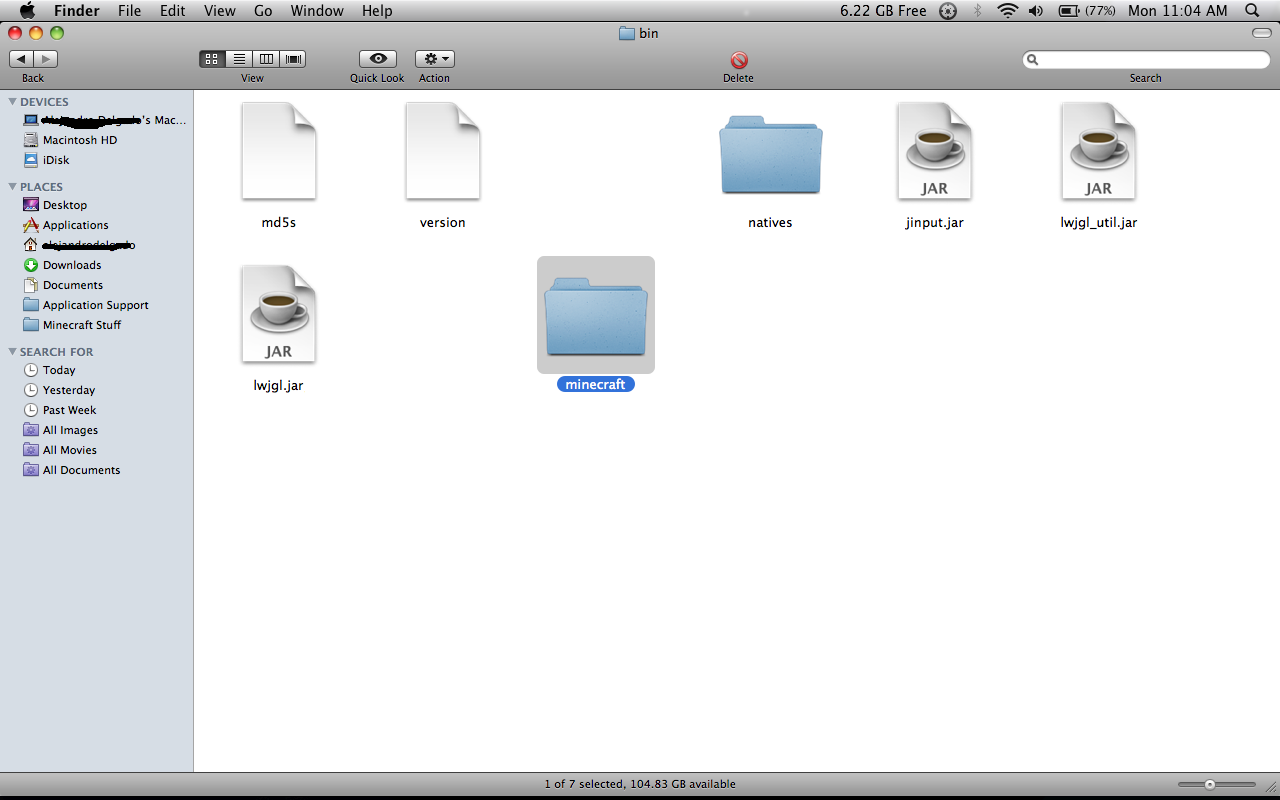
Task: Open the volume menu bar icon
Action: click(x=1035, y=10)
